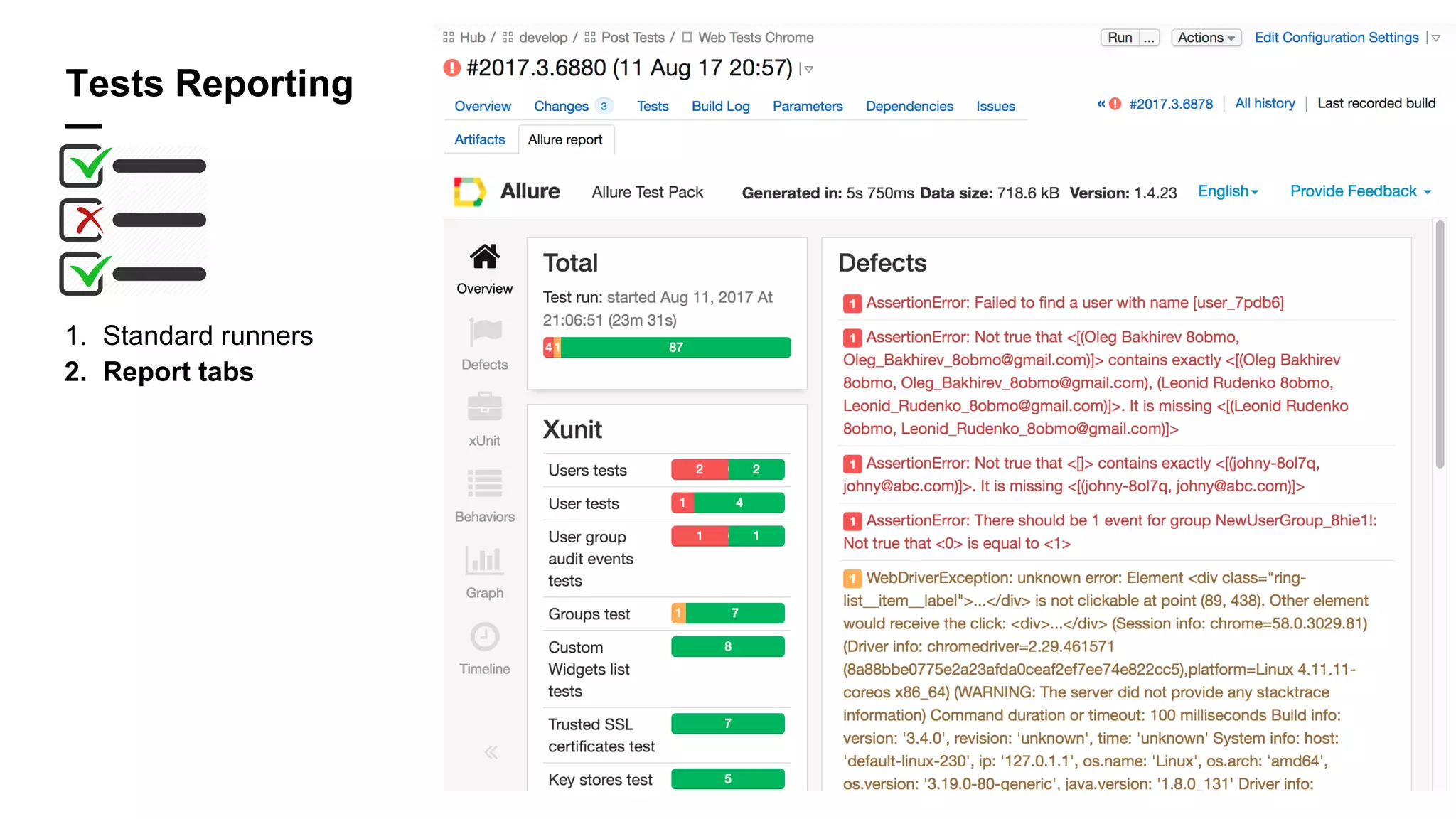Open the johny-8ol7q AssertionError defect
Image resolution: width=1456 pixels, height=819 pixels.
pos(1081,474)
